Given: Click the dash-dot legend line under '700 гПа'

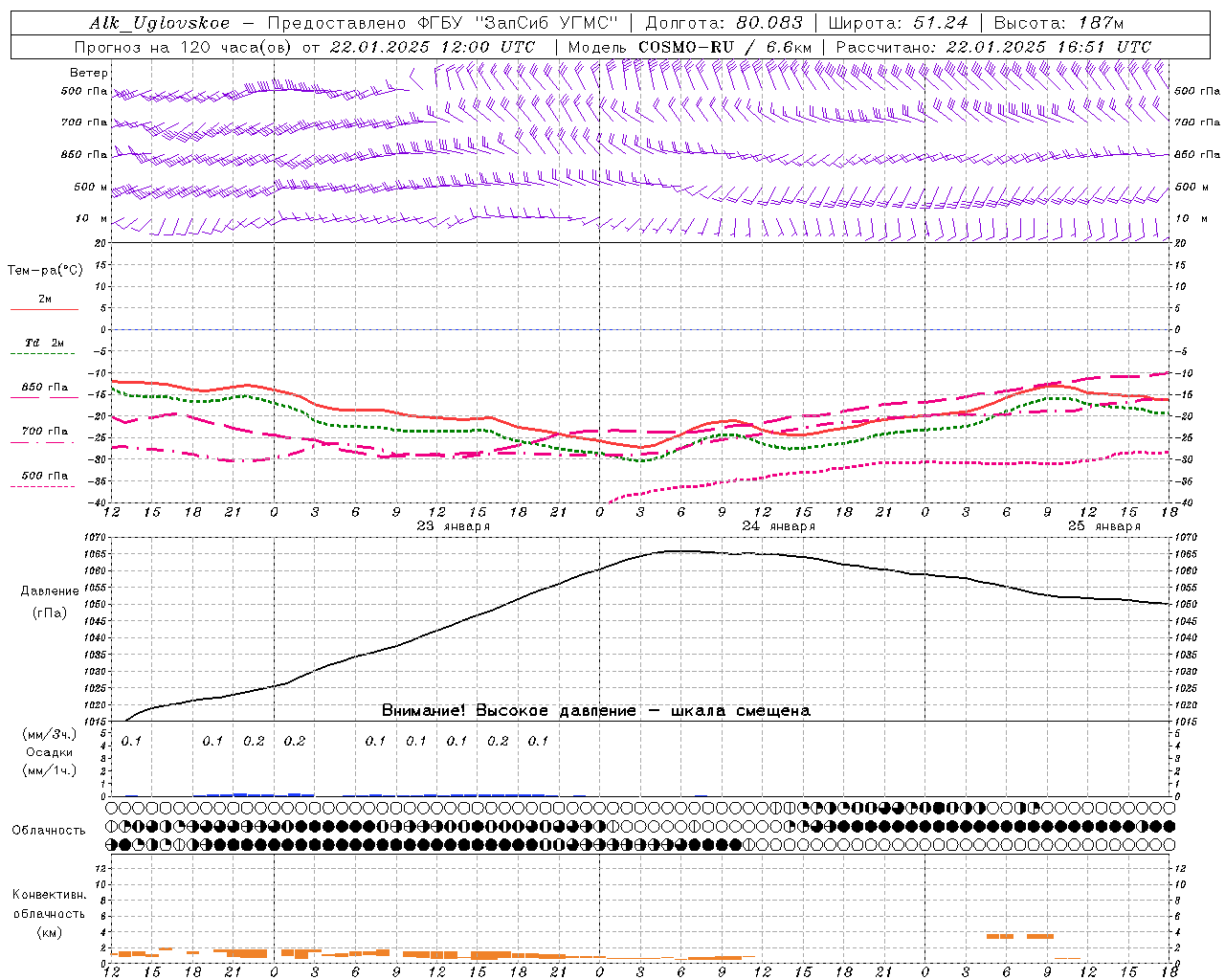Looking at the screenshot, I should click(x=44, y=442).
